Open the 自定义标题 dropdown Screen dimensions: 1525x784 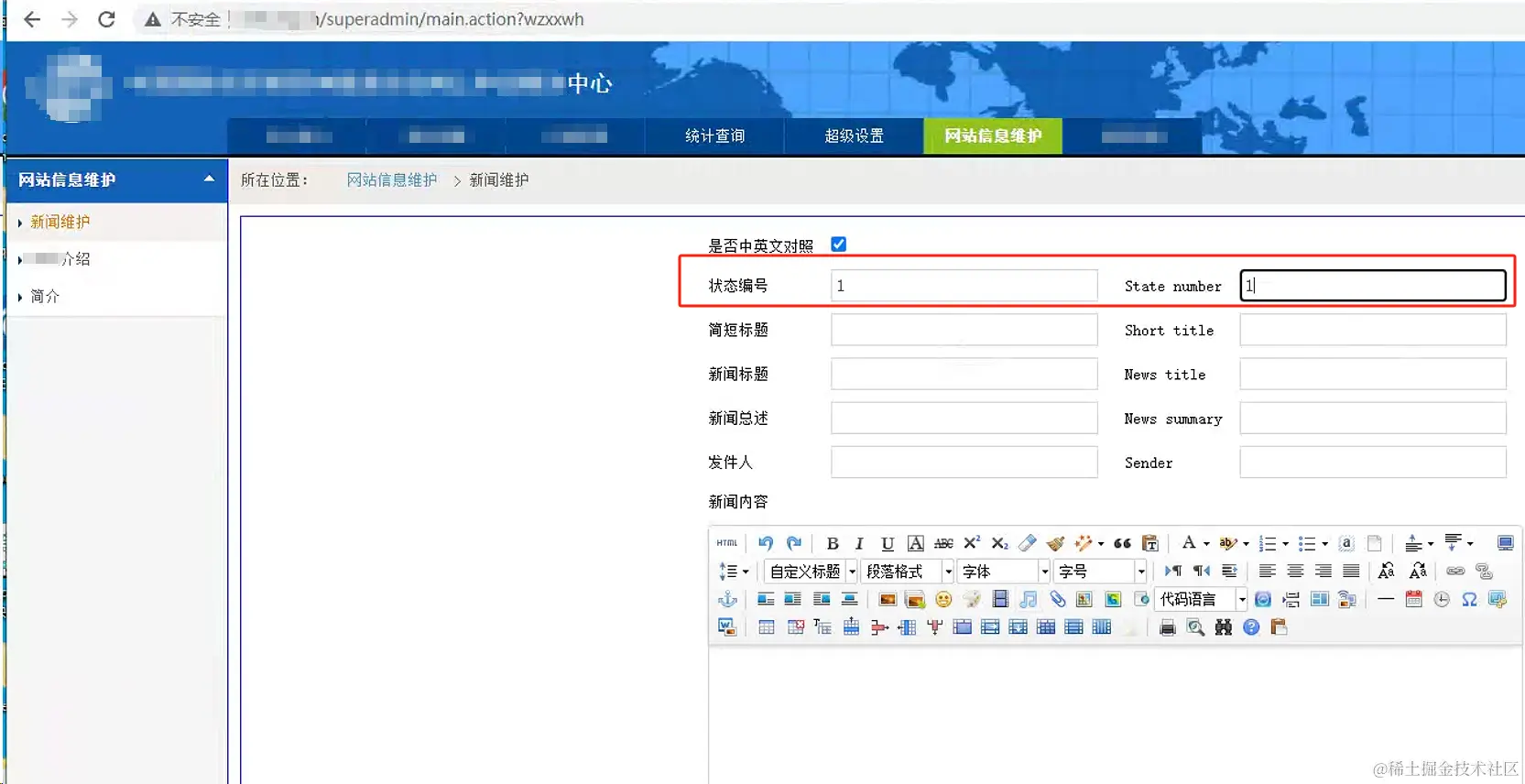coord(812,572)
